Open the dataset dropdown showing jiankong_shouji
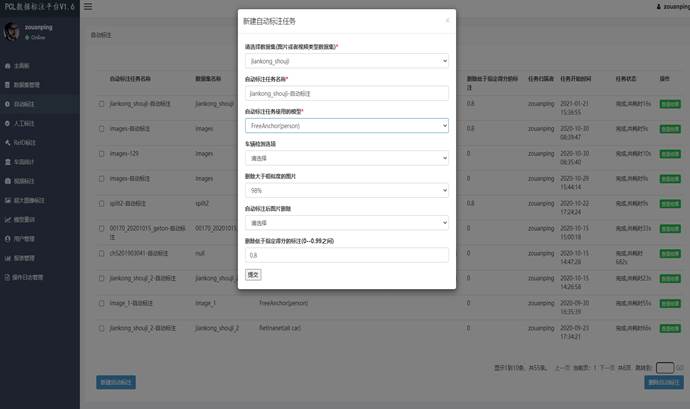Viewport: 690px width, 409px height. (346, 61)
